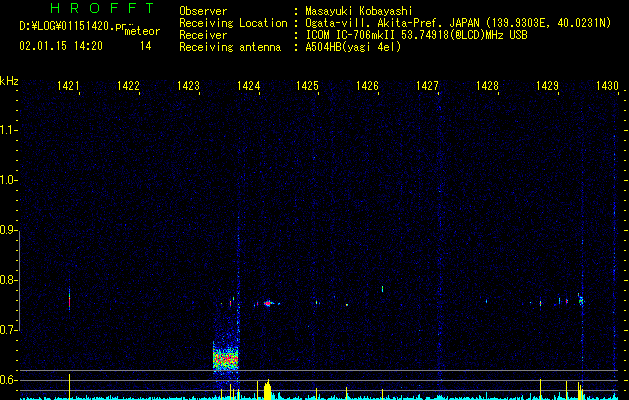This screenshot has width=629, height=400.
Task: Click the word meteor beside the file path
Action: coord(142,31)
